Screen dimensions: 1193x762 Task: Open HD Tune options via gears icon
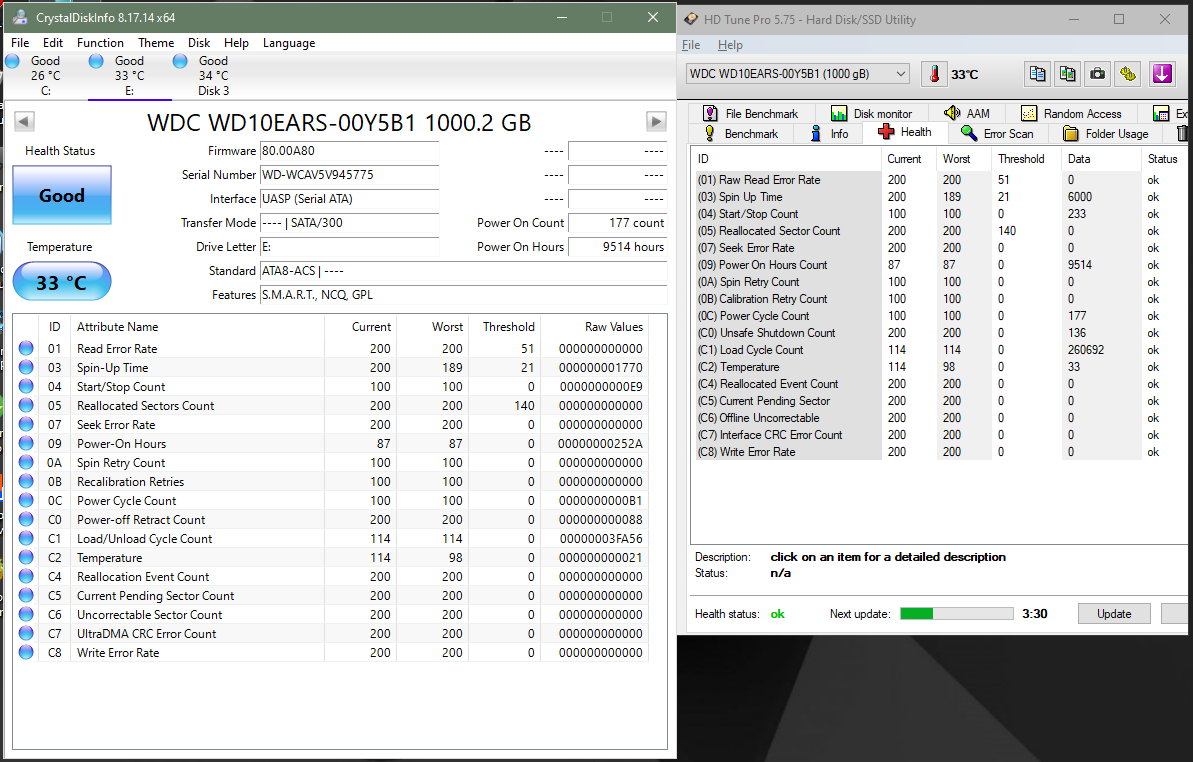pyautogui.click(x=1128, y=74)
